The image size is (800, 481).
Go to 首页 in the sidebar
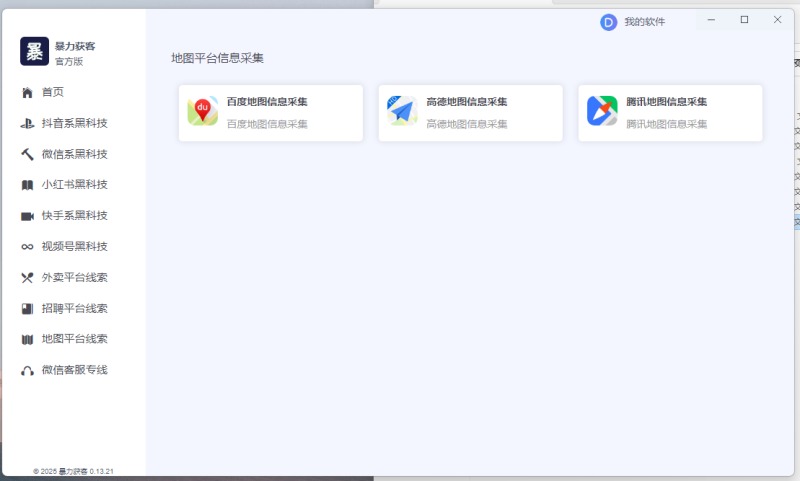(53, 93)
